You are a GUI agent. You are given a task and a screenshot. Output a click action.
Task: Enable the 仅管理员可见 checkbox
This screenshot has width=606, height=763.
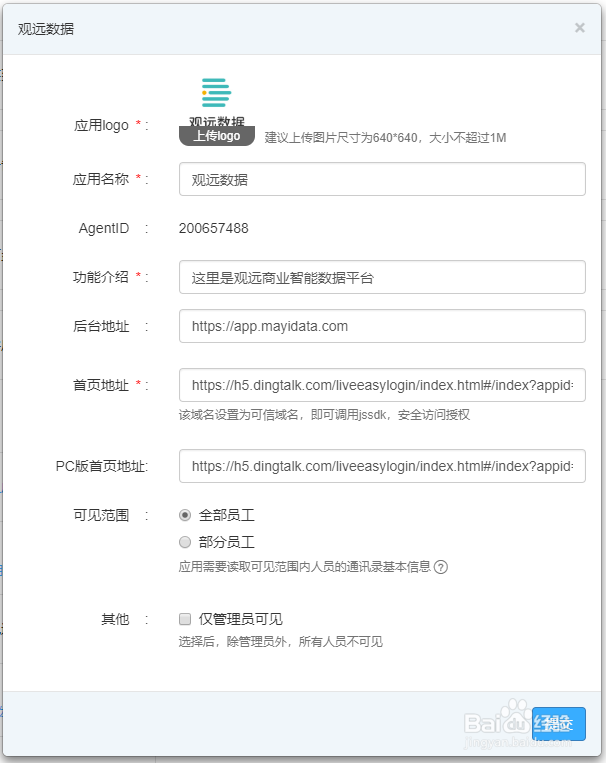pyautogui.click(x=185, y=619)
